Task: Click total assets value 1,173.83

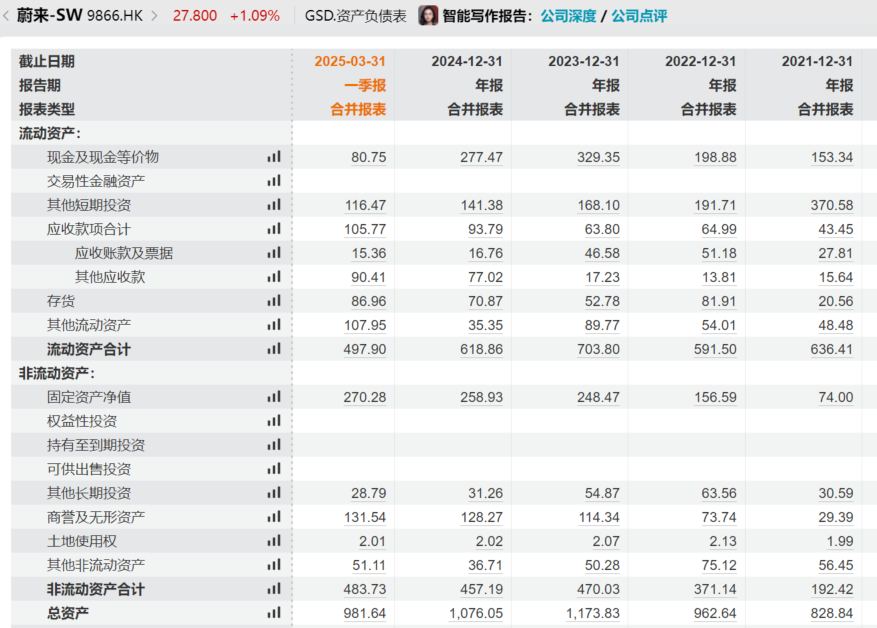Action: (593, 614)
